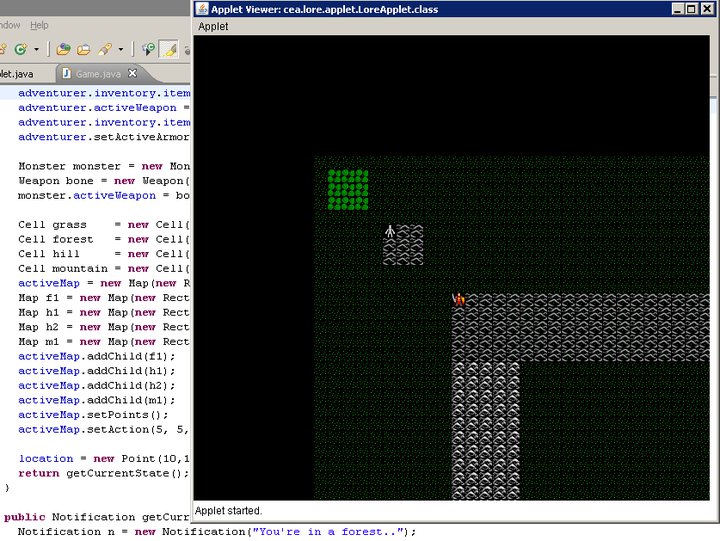Click the red monster sprite on the map

(x=459, y=299)
